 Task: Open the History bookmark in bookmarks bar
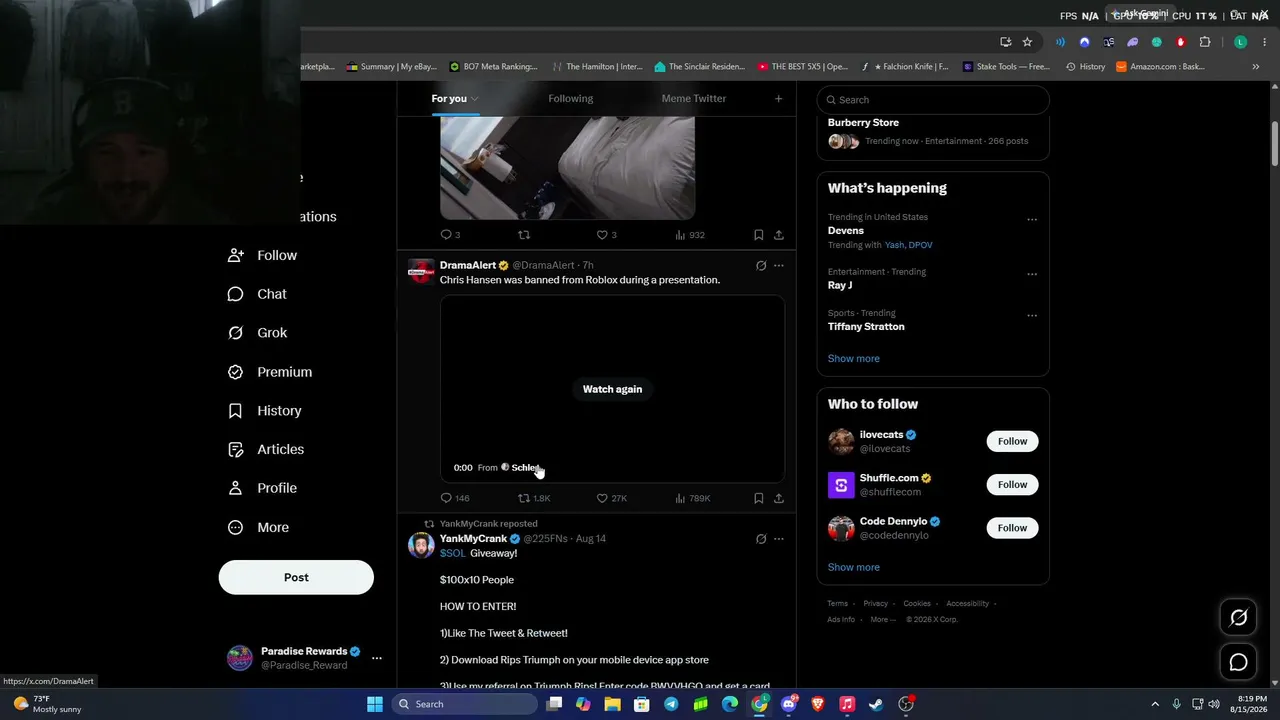click(x=1085, y=67)
